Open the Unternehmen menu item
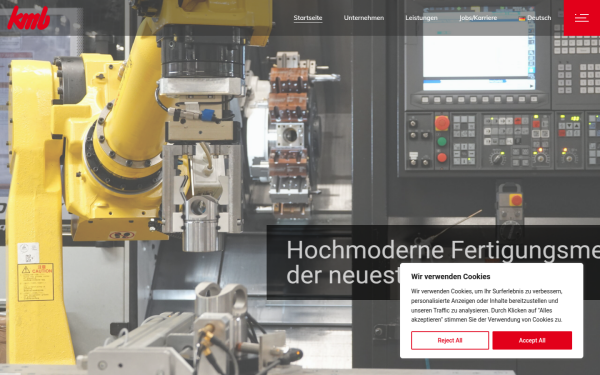This screenshot has height=375, width=600. (364, 18)
